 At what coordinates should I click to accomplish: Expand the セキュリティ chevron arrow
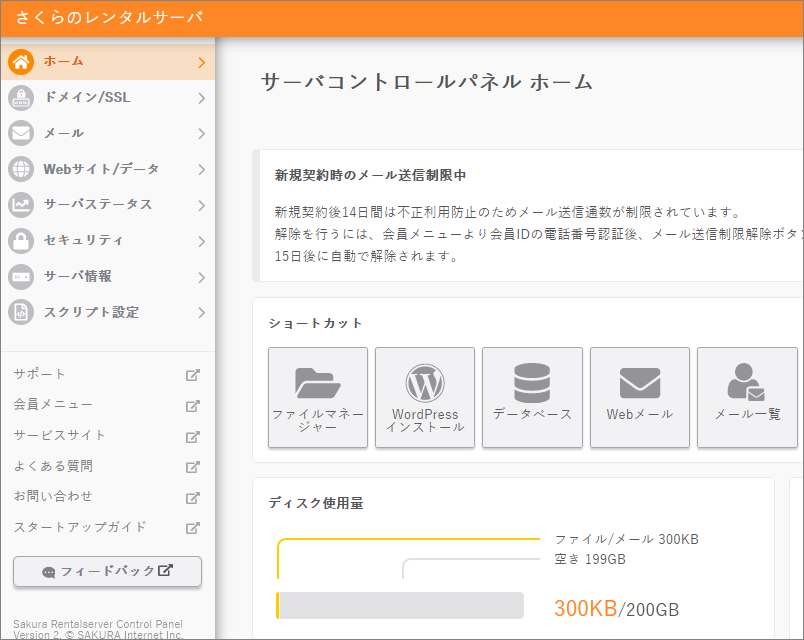coord(201,241)
